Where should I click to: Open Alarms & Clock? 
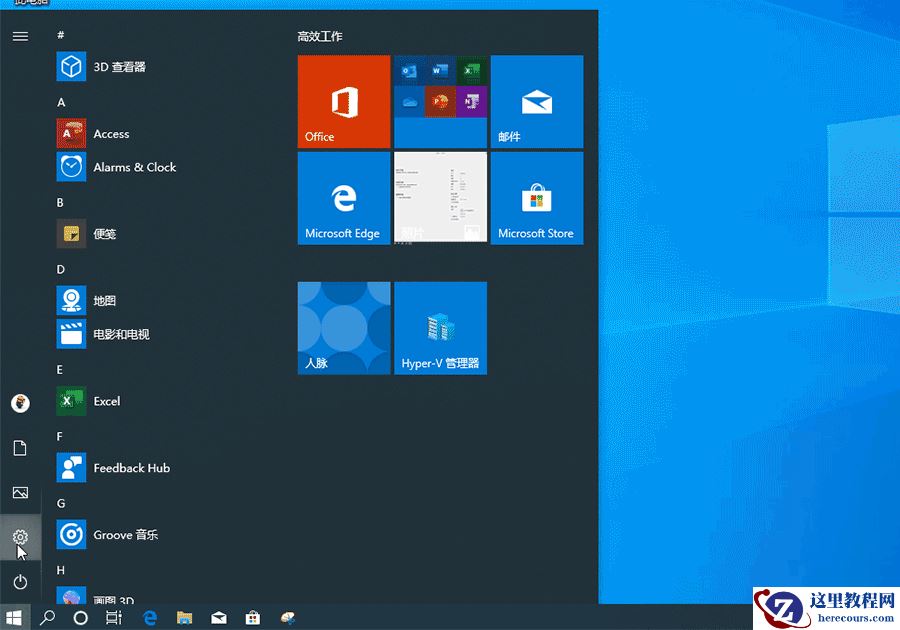[x=117, y=167]
